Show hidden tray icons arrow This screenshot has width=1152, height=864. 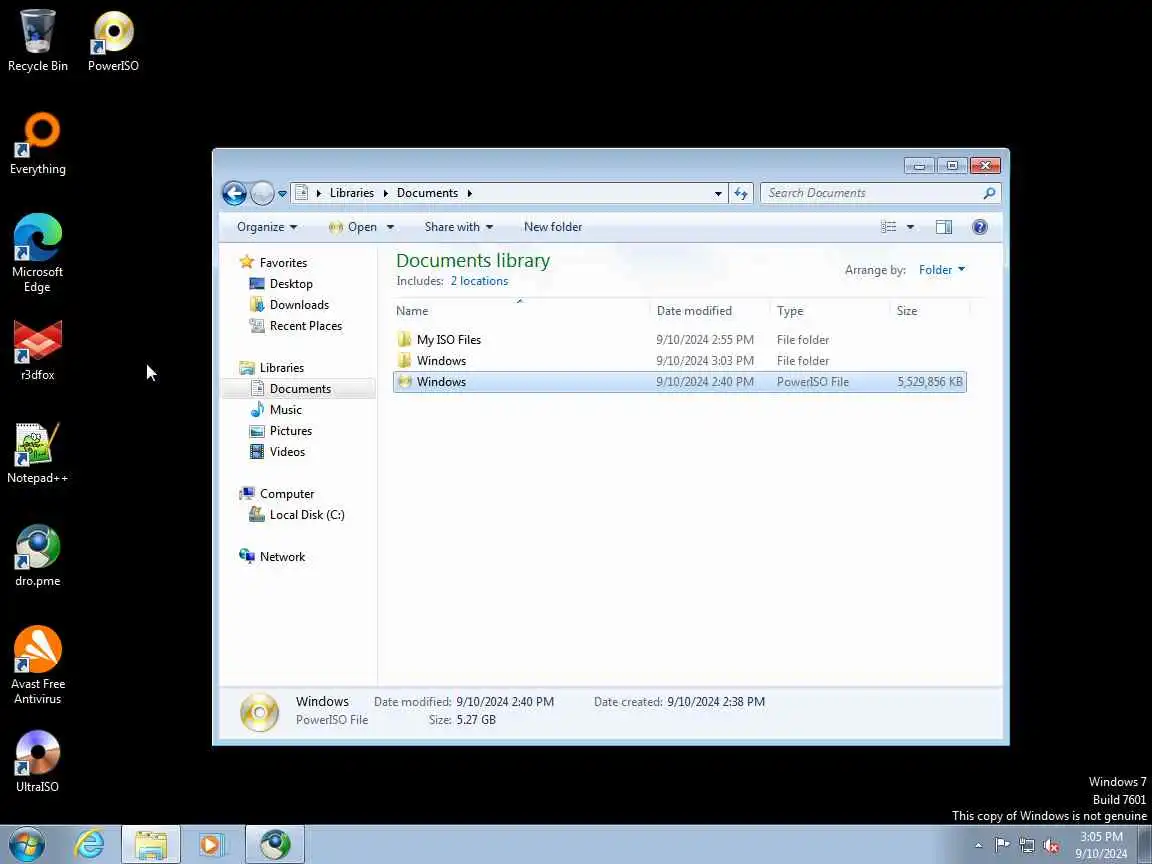click(979, 845)
